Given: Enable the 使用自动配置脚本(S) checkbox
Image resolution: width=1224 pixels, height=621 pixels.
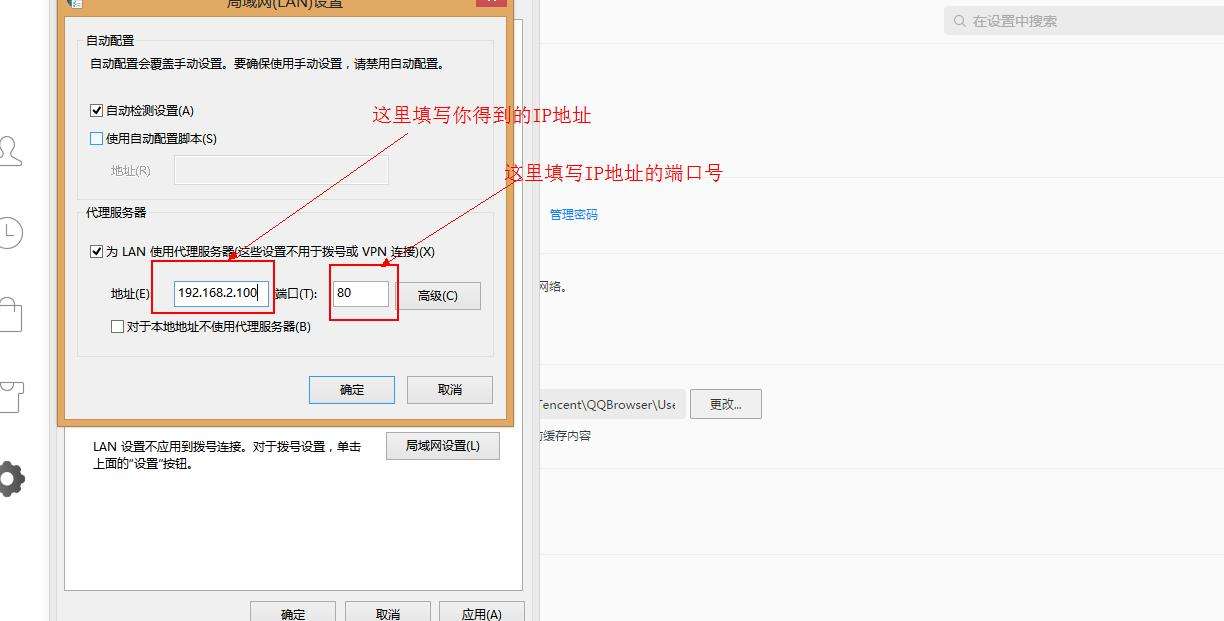Looking at the screenshot, I should click(97, 139).
